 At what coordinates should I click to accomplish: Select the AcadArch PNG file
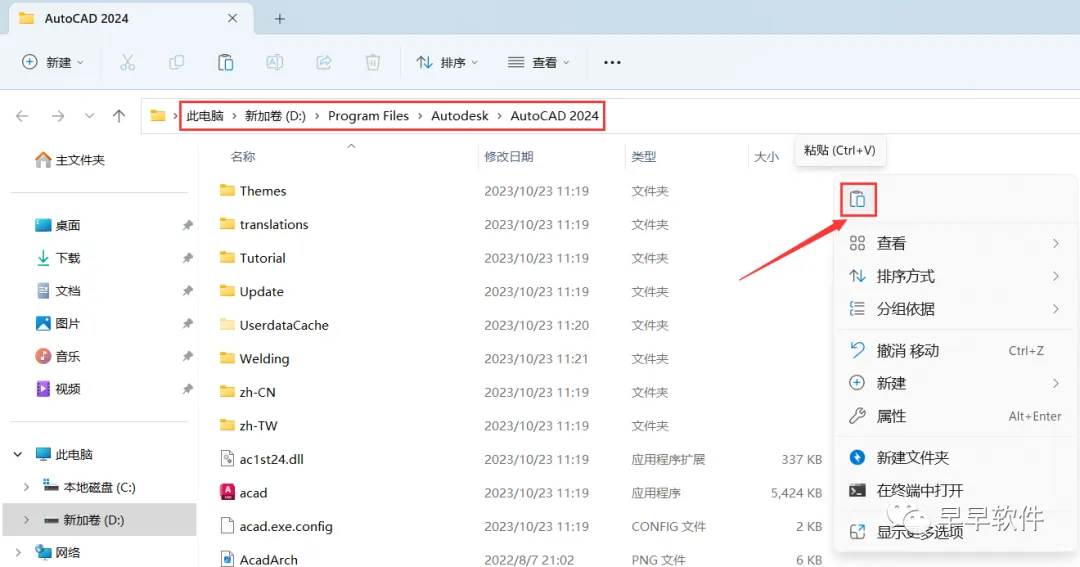click(268, 559)
